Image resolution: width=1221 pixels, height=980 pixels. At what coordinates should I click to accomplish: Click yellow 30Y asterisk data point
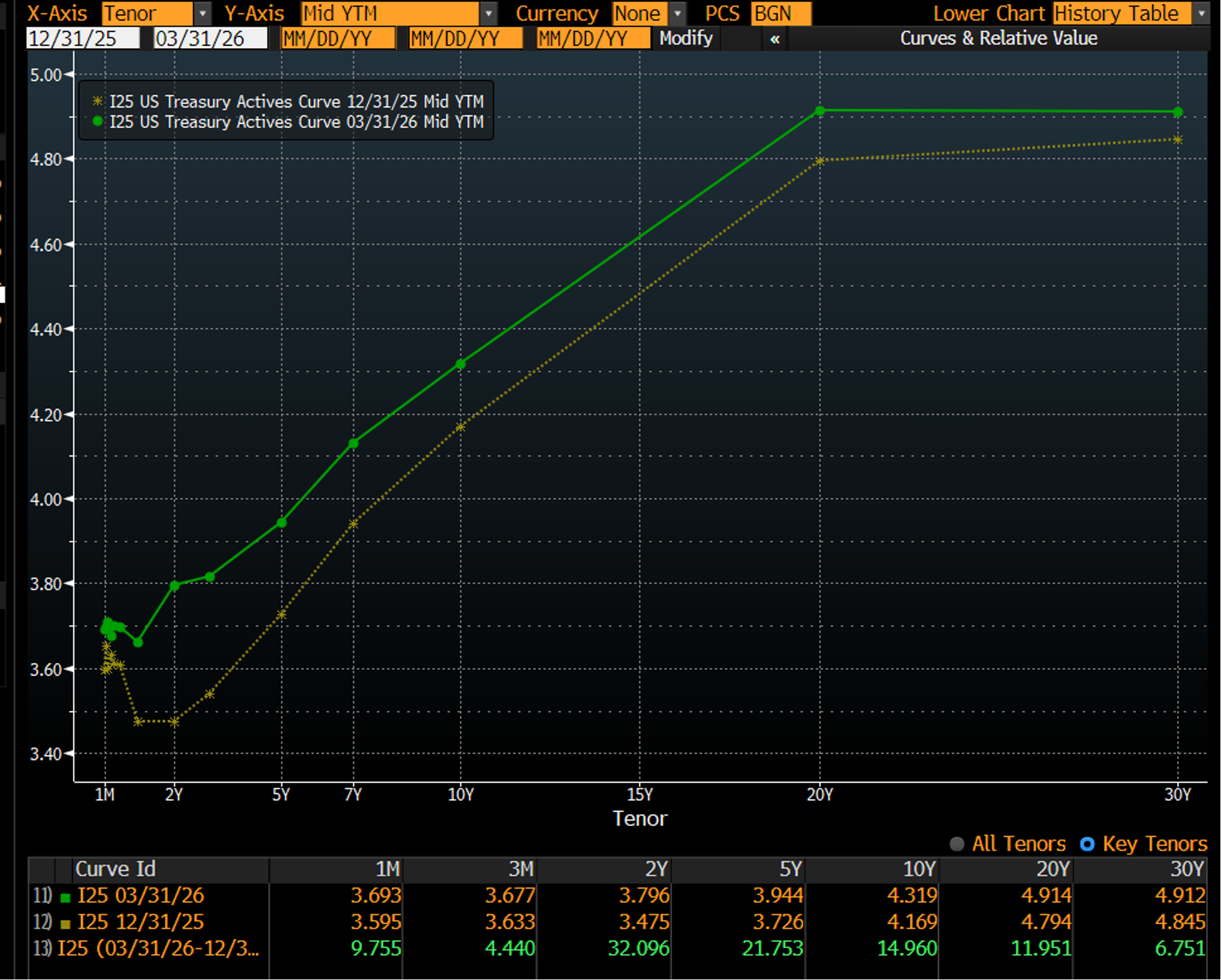pyautogui.click(x=1177, y=139)
